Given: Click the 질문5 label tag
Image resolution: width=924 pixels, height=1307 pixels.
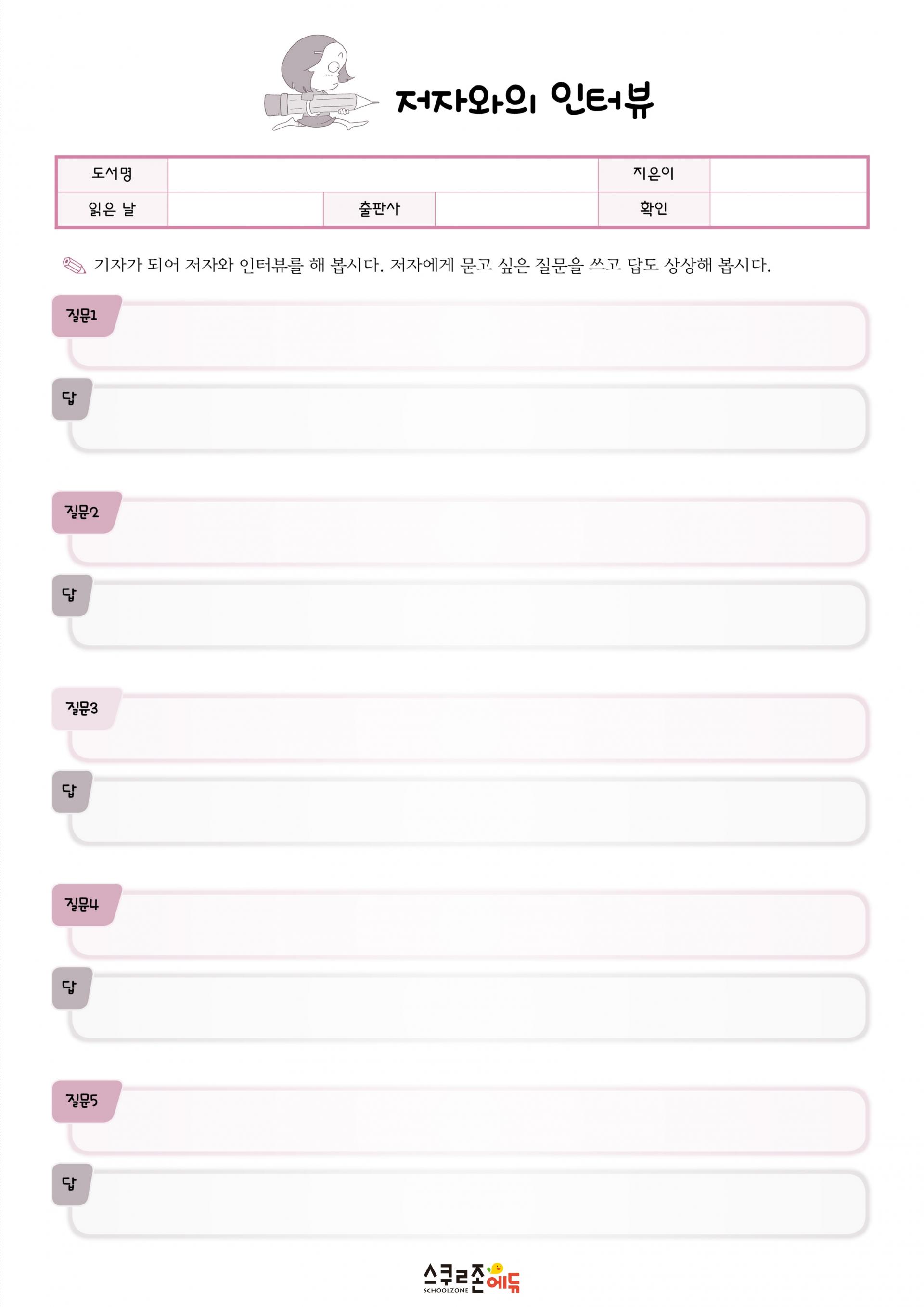Looking at the screenshot, I should point(84,1101).
